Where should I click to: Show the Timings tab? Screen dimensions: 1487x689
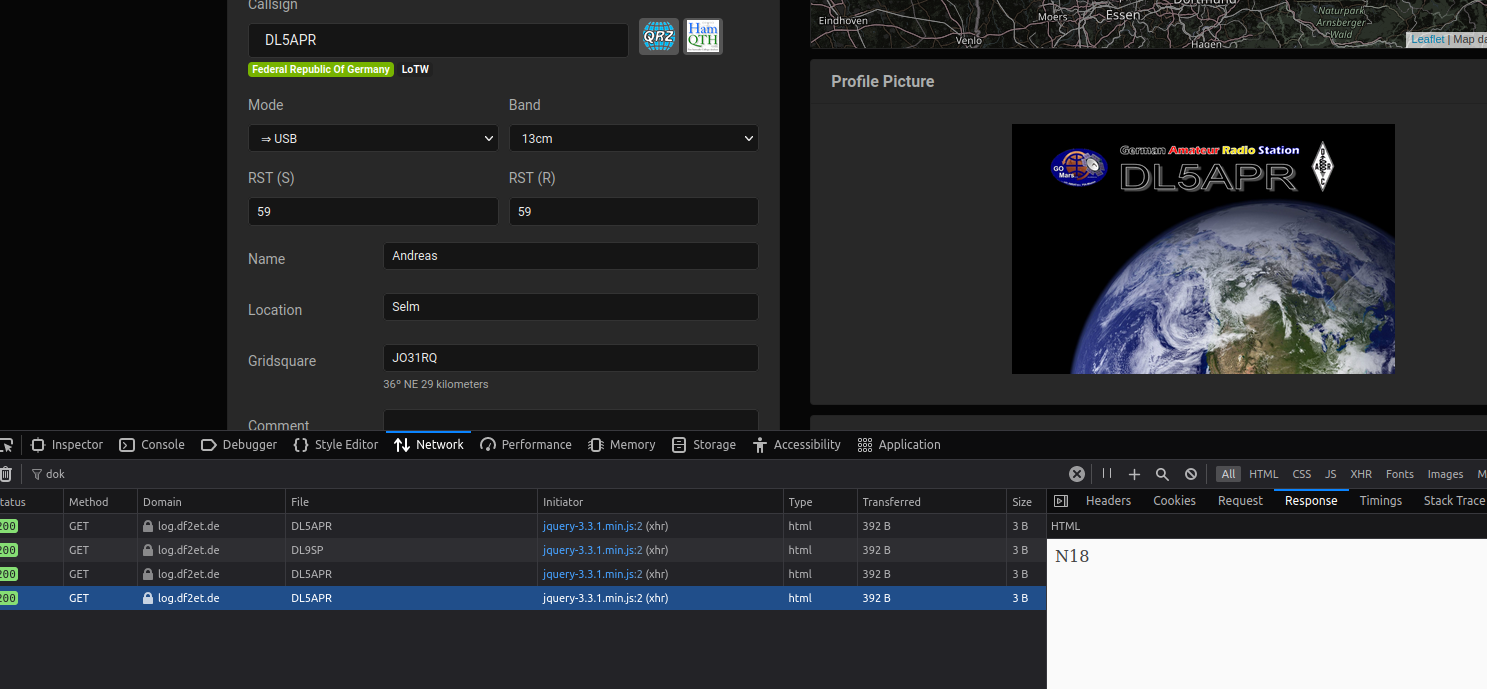(x=1381, y=501)
